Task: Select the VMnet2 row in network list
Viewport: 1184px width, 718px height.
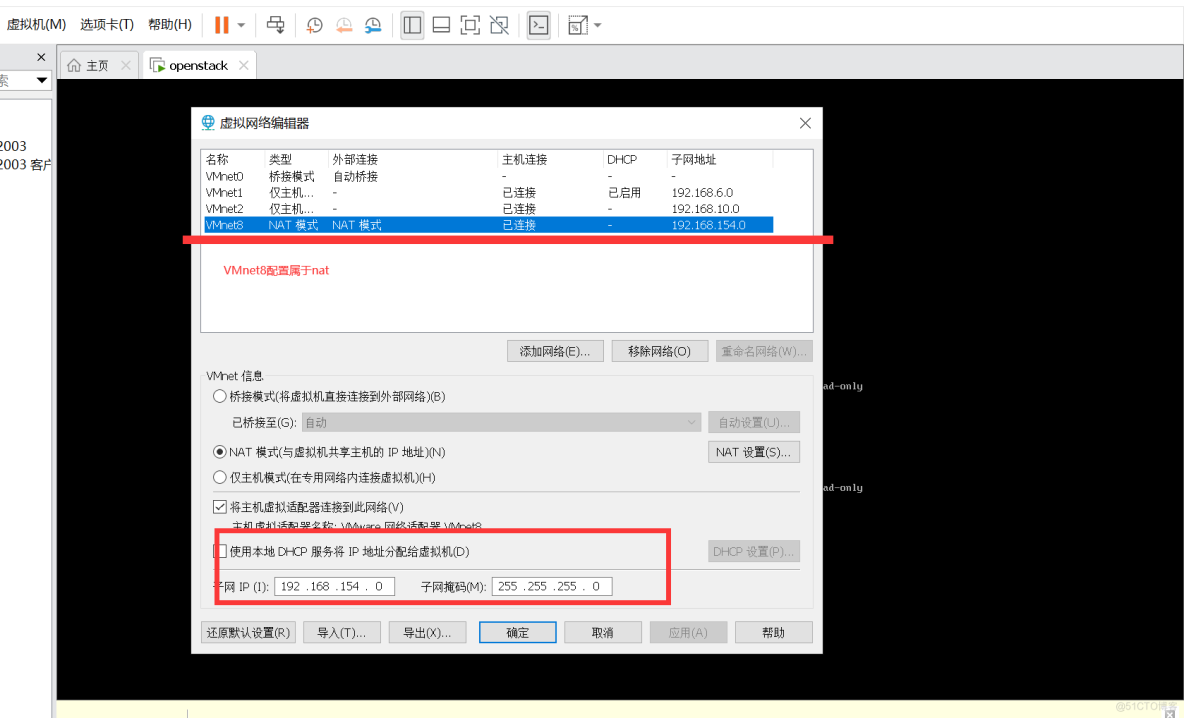Action: (x=489, y=208)
